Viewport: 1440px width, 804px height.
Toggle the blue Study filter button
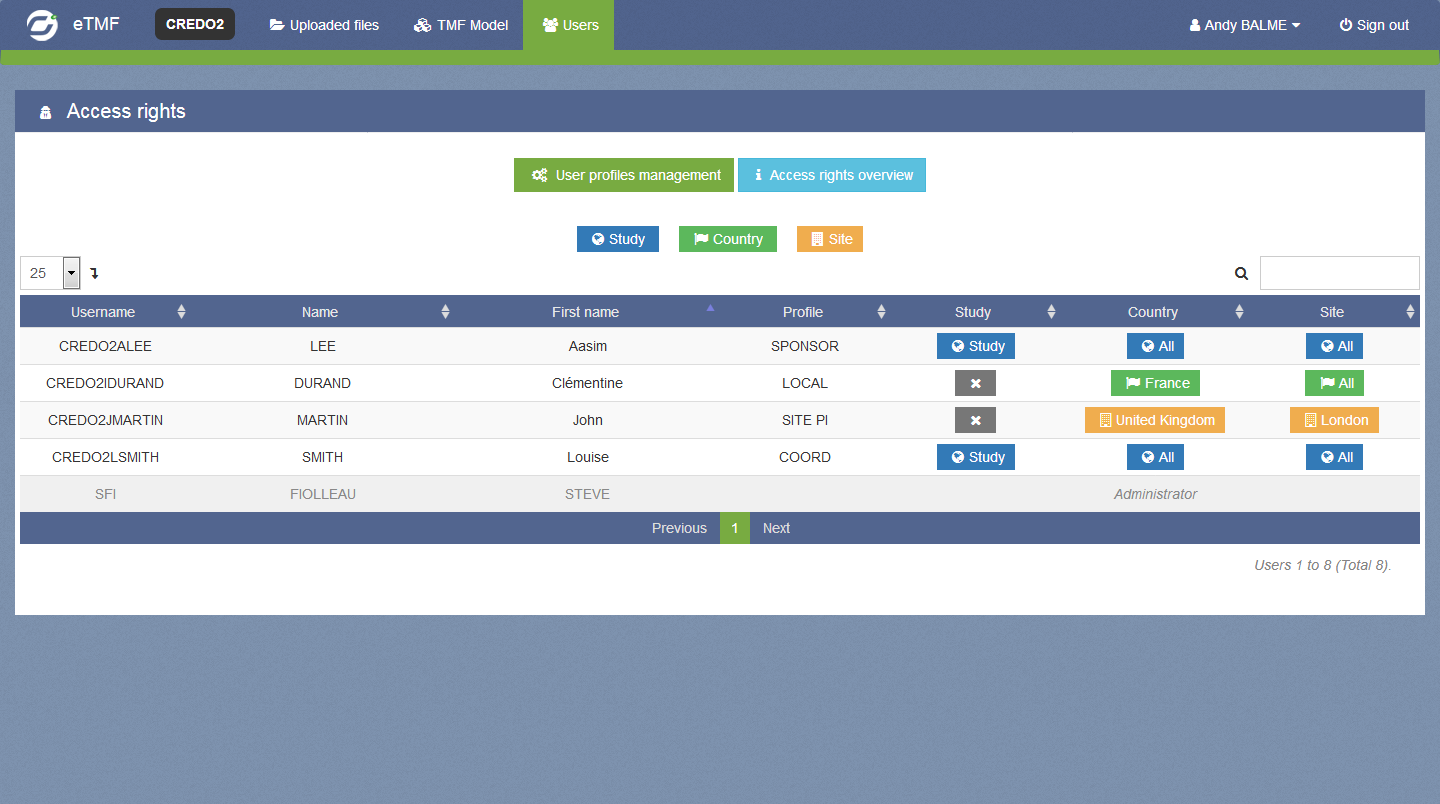(617, 239)
